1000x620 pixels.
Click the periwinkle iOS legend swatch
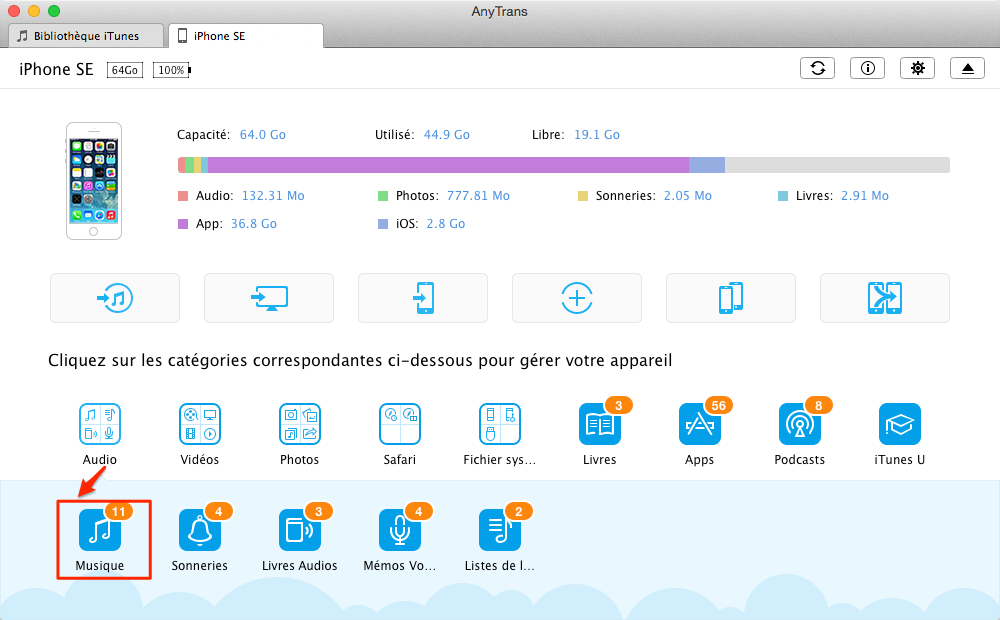383,224
